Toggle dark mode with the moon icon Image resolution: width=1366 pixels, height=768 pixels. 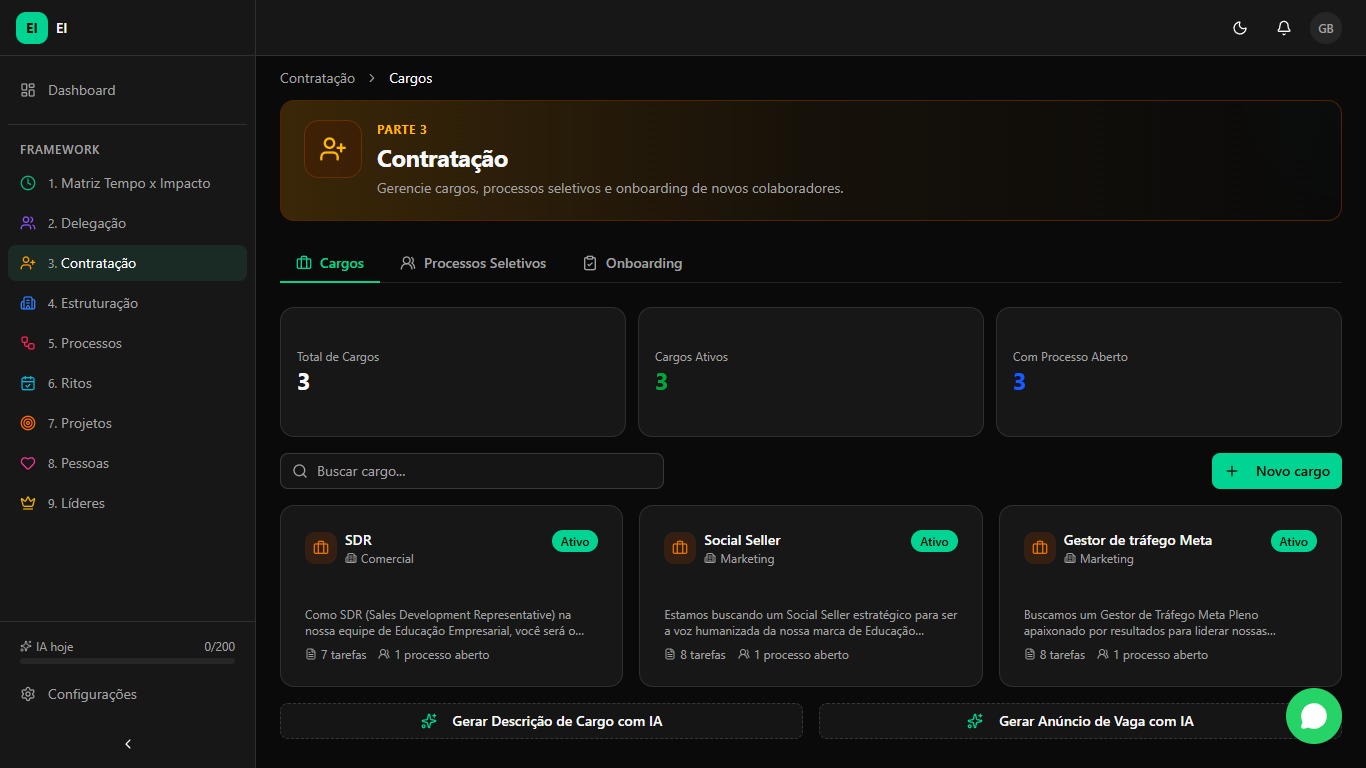[1240, 28]
